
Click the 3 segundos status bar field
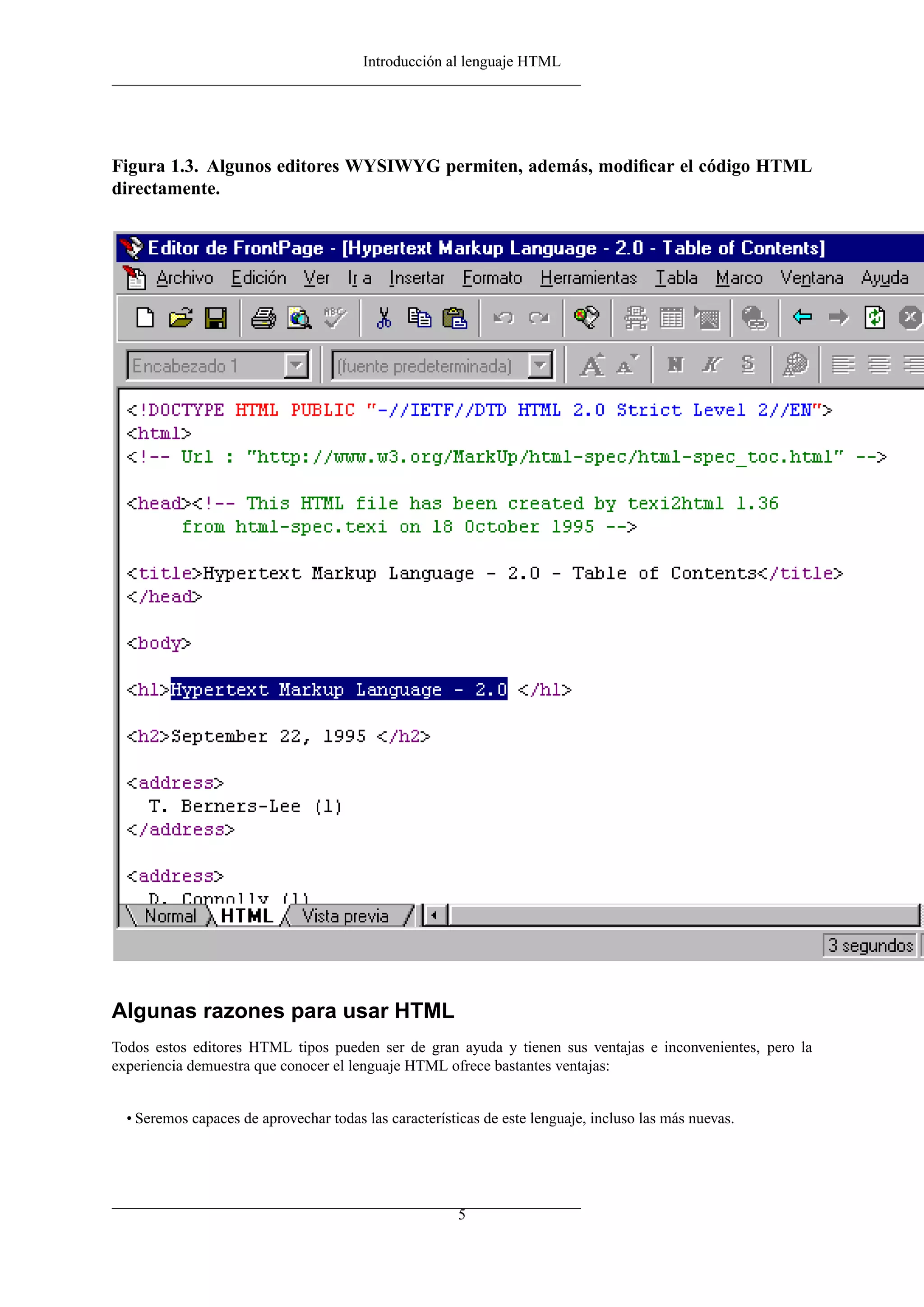click(x=870, y=945)
